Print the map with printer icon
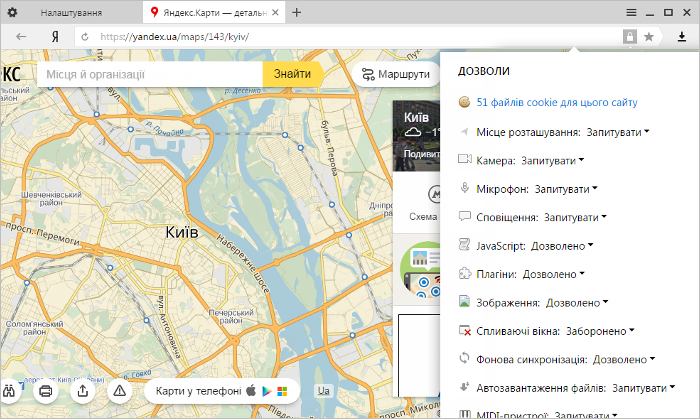700x419 pixels. coord(46,391)
